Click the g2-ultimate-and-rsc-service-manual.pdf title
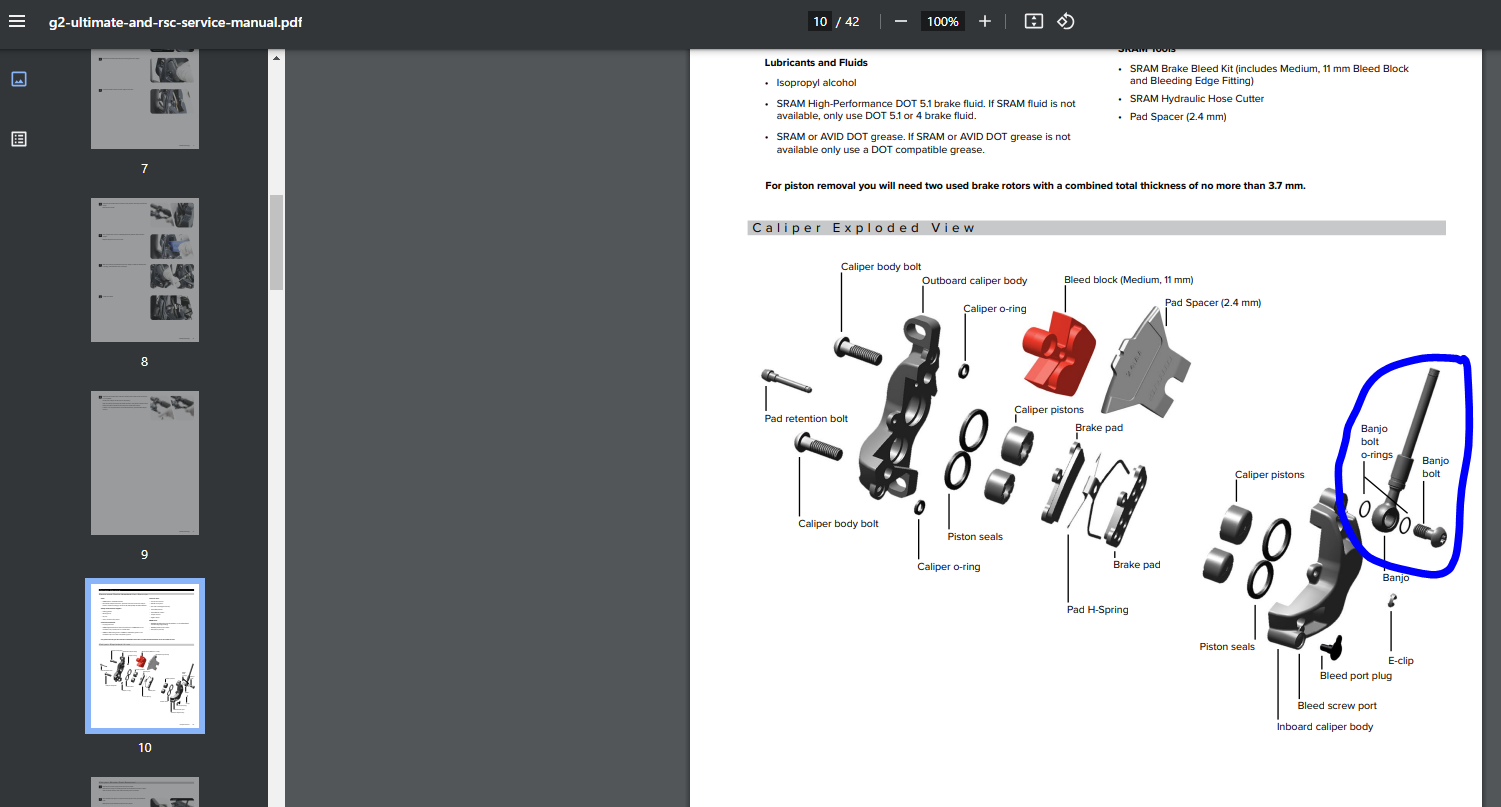The height and width of the screenshot is (807, 1501). click(176, 22)
